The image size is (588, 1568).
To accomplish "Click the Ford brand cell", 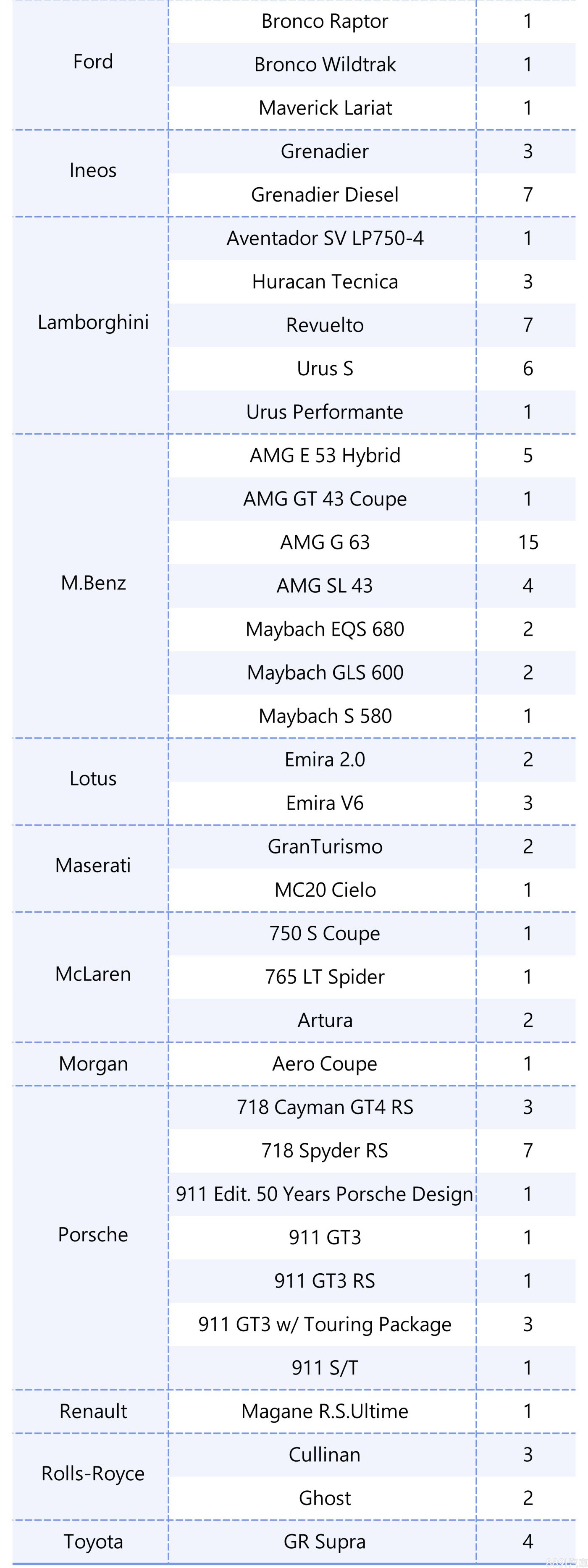I will point(93,62).
